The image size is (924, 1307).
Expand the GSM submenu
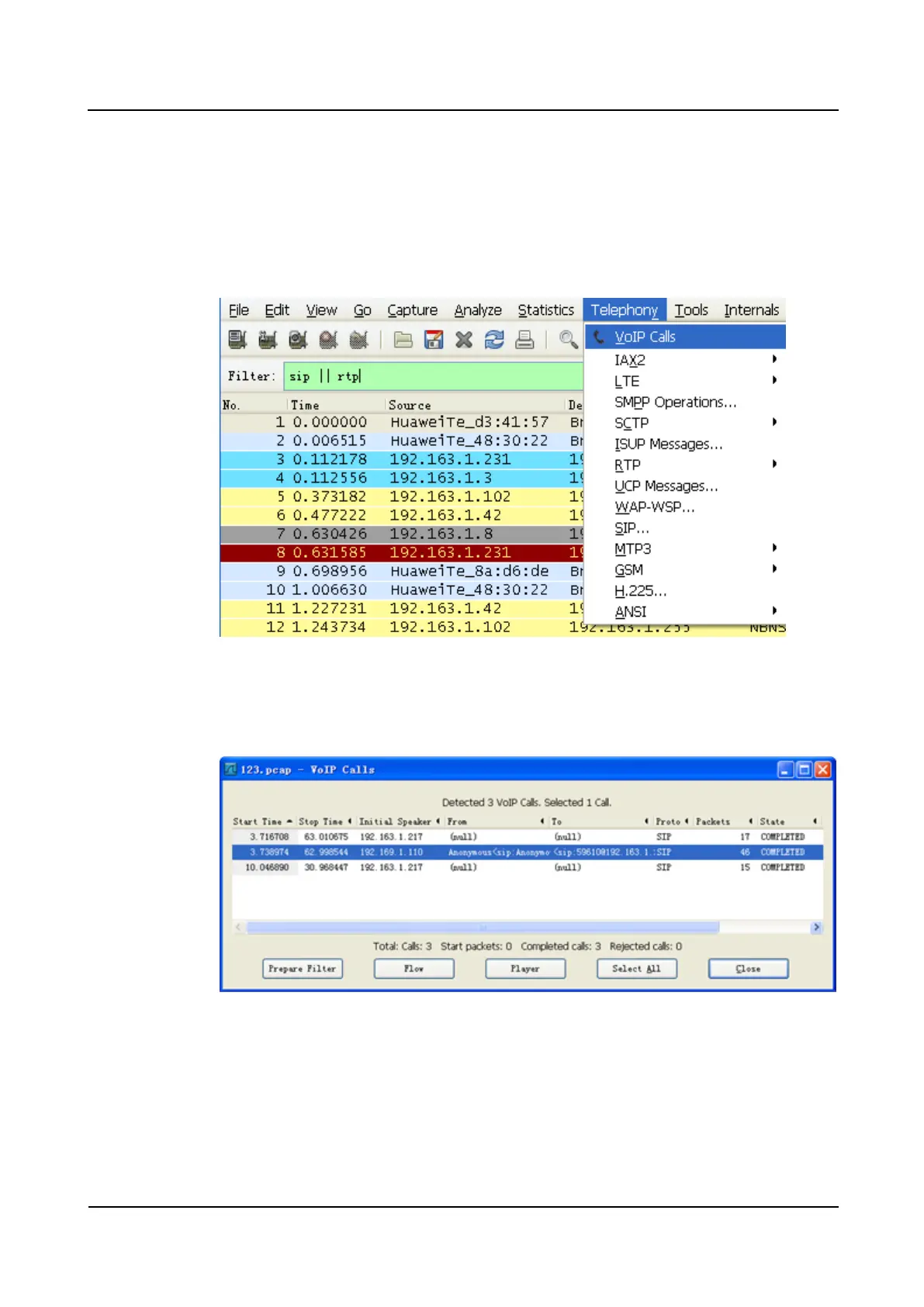click(x=686, y=569)
